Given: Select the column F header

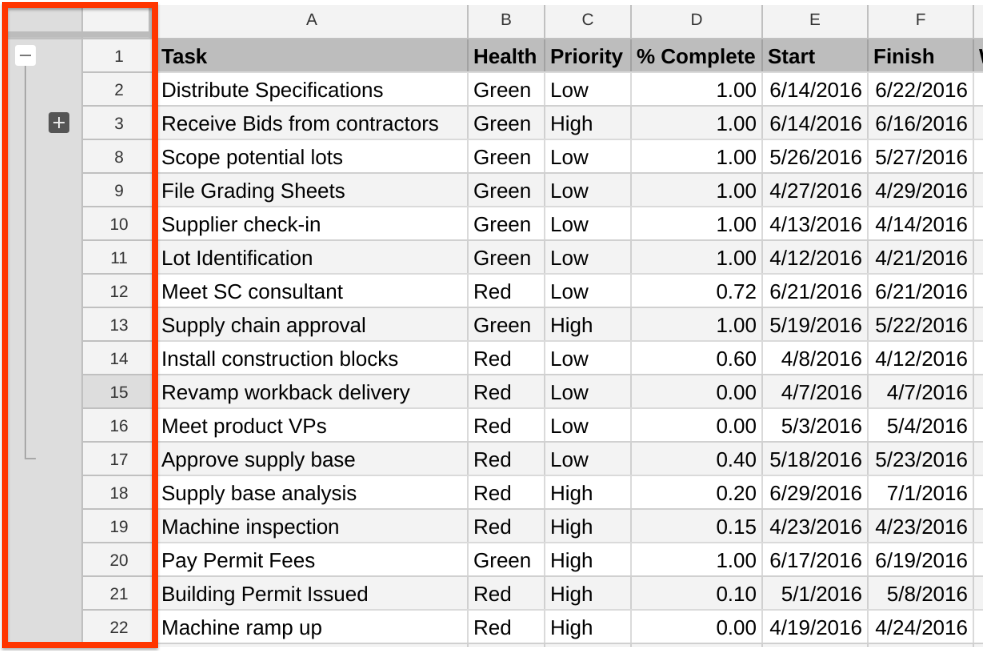Looking at the screenshot, I should pos(921,21).
